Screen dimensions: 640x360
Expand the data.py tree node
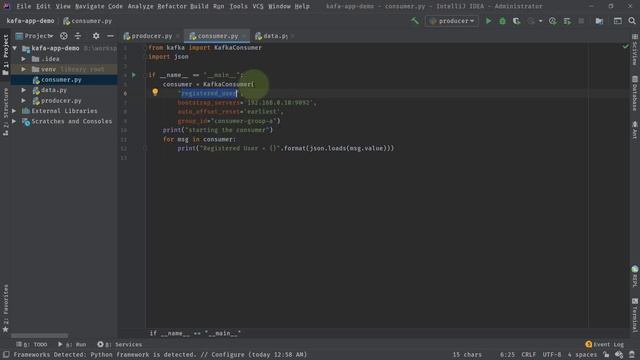(x=24, y=90)
